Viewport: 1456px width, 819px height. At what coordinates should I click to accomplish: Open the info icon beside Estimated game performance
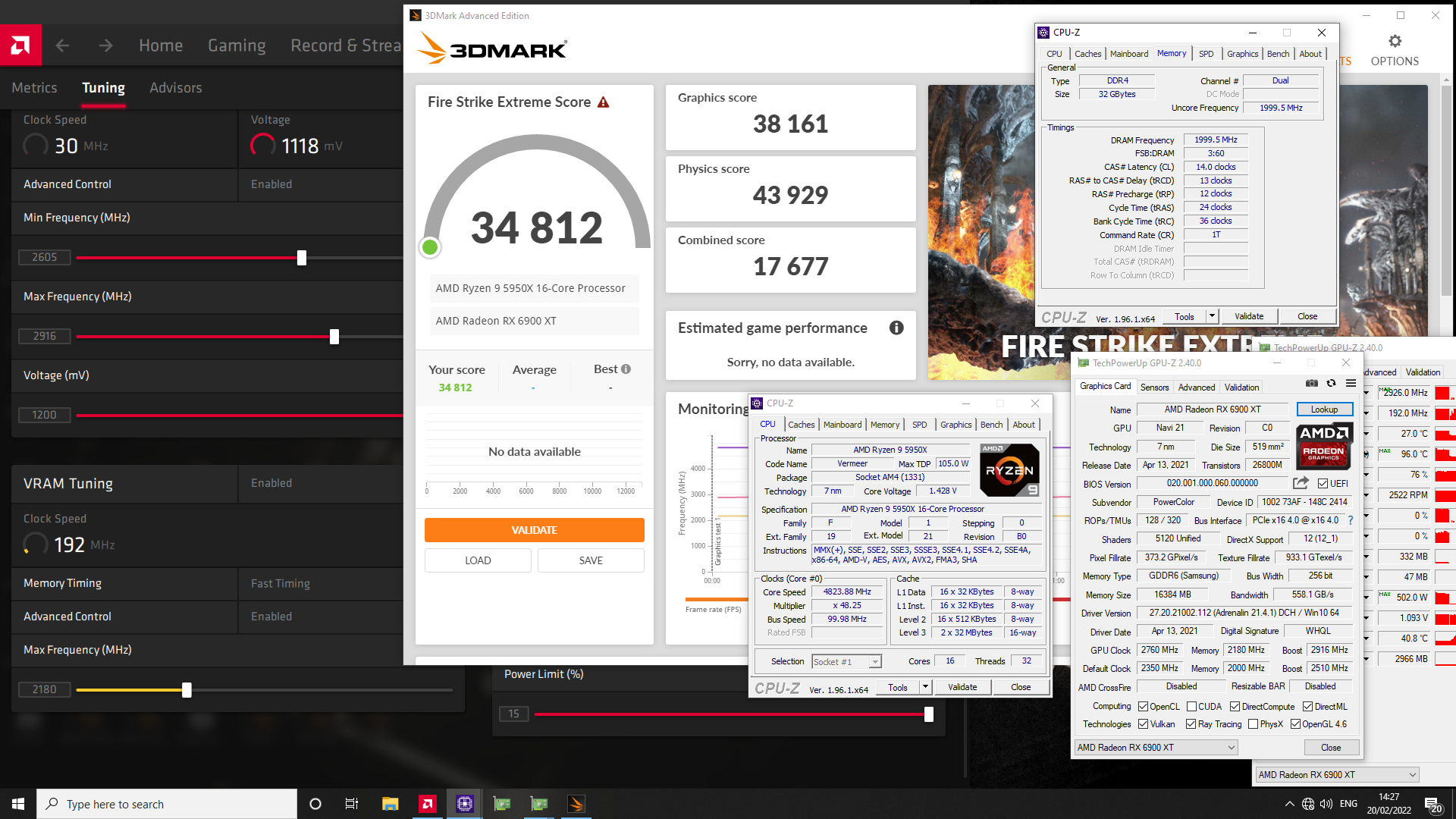tap(896, 328)
